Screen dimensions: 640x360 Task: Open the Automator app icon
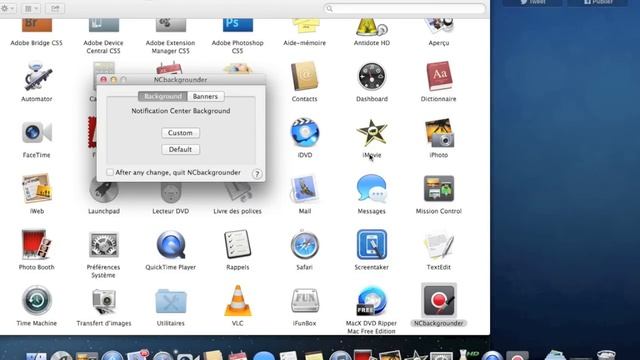point(37,77)
